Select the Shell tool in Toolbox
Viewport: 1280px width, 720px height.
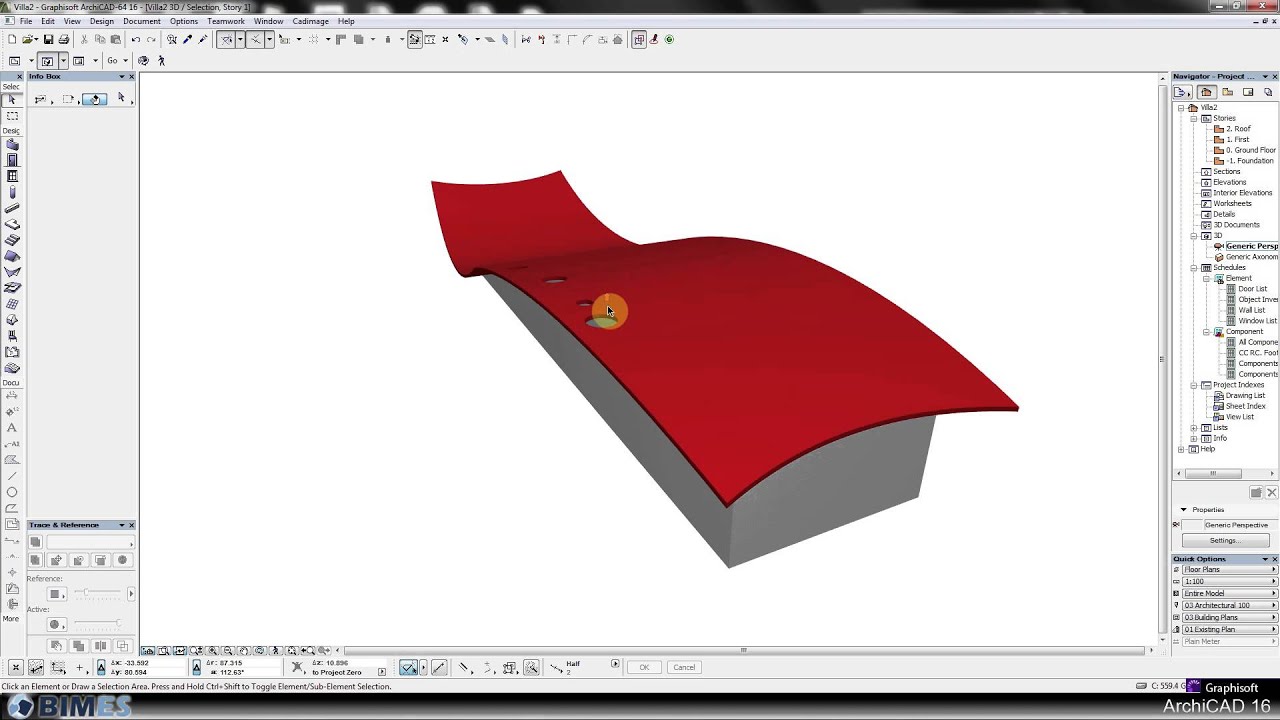pyautogui.click(x=12, y=273)
